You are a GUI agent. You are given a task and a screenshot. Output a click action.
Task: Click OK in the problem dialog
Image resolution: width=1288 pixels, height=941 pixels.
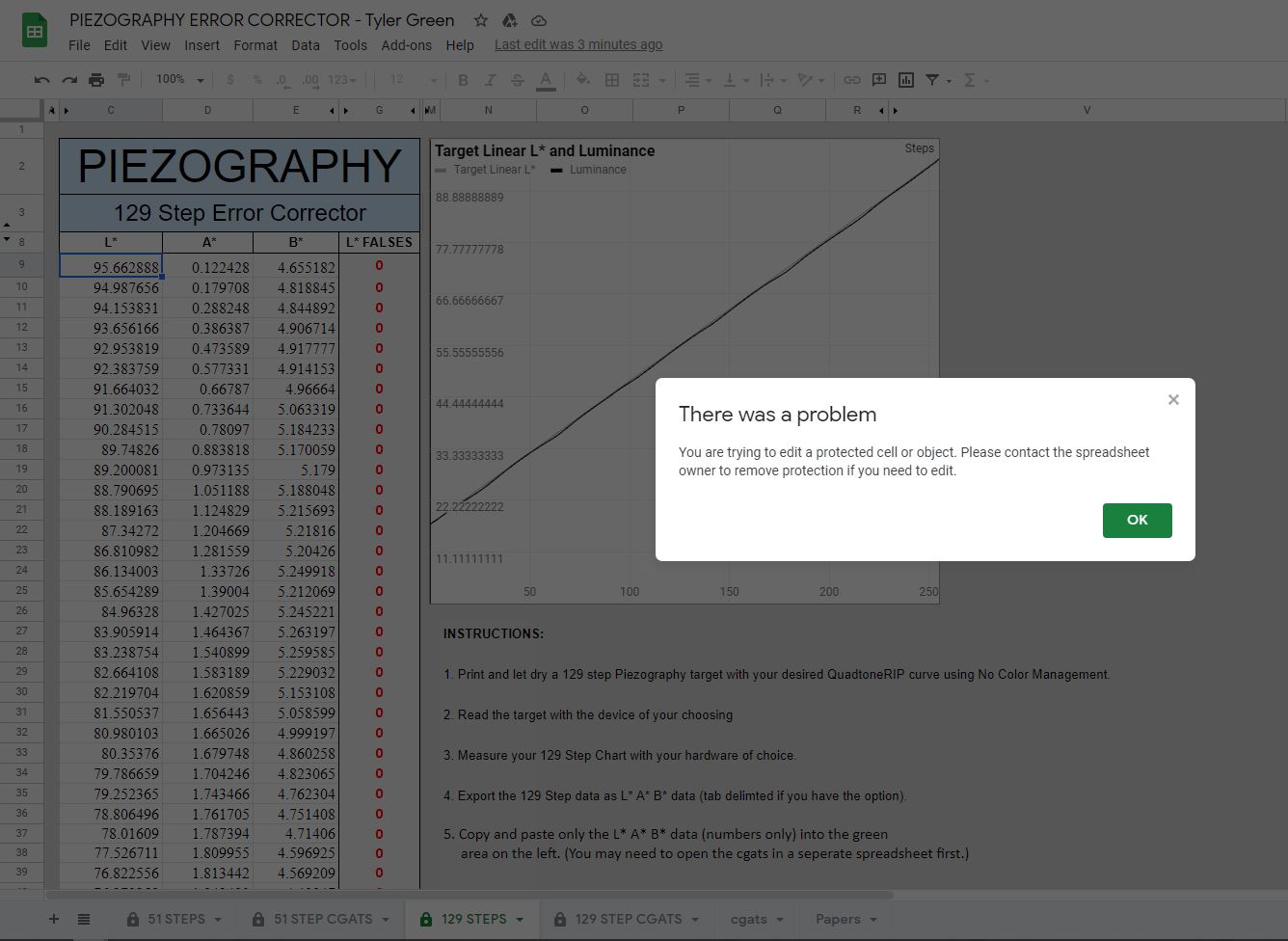(1137, 520)
